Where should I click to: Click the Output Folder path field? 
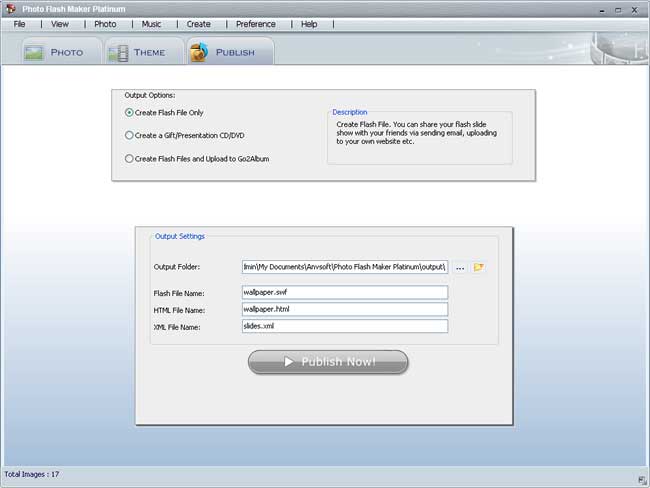click(x=345, y=267)
